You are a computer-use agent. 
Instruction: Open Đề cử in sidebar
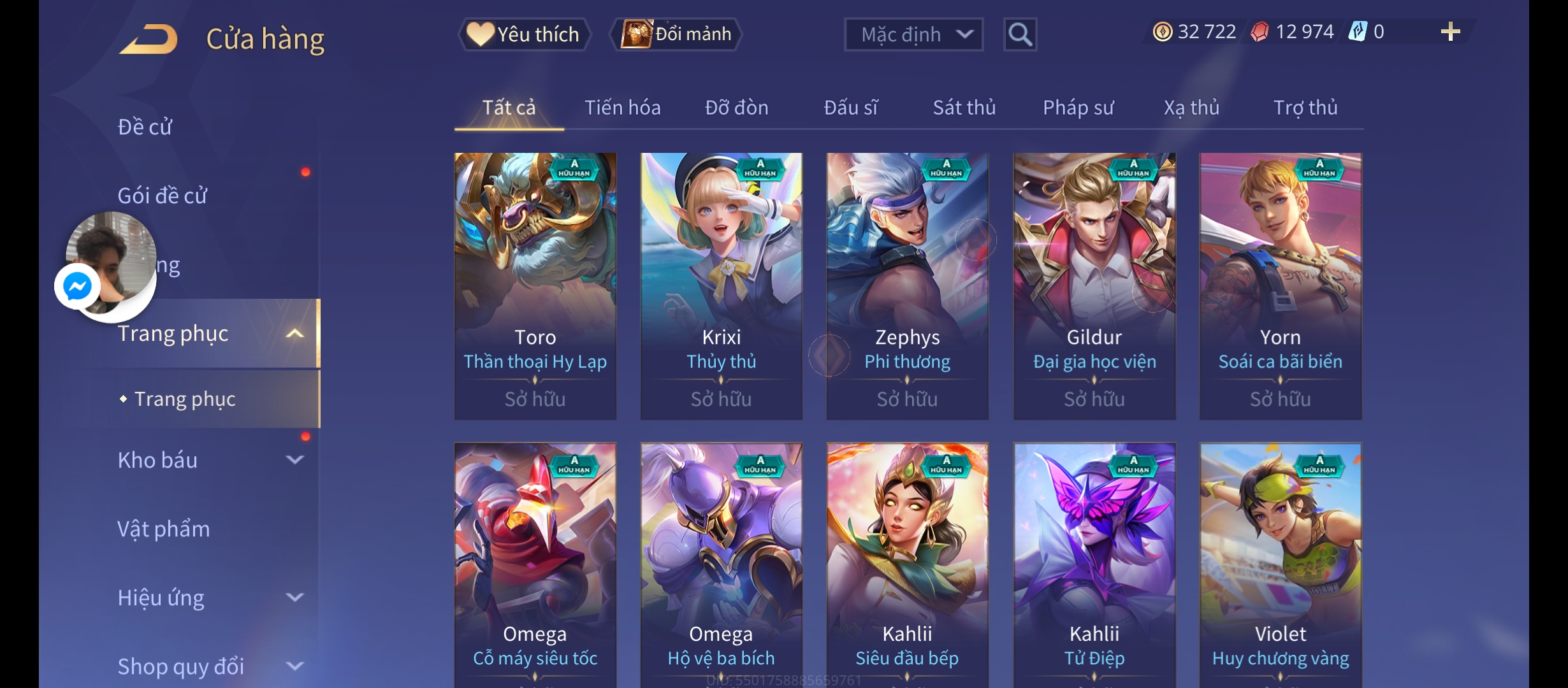point(145,127)
